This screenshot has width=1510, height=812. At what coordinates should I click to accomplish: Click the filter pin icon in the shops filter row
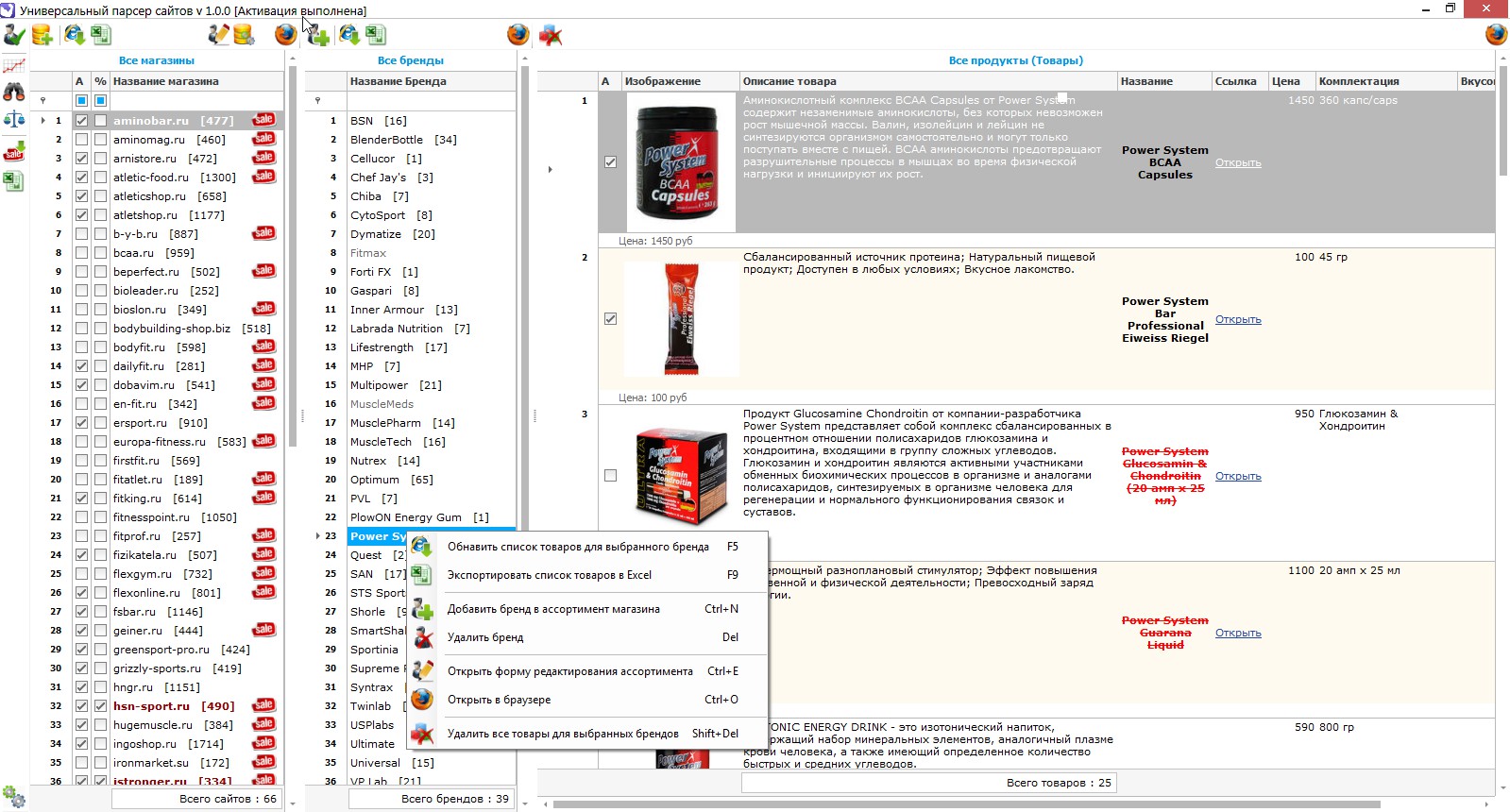click(x=42, y=100)
